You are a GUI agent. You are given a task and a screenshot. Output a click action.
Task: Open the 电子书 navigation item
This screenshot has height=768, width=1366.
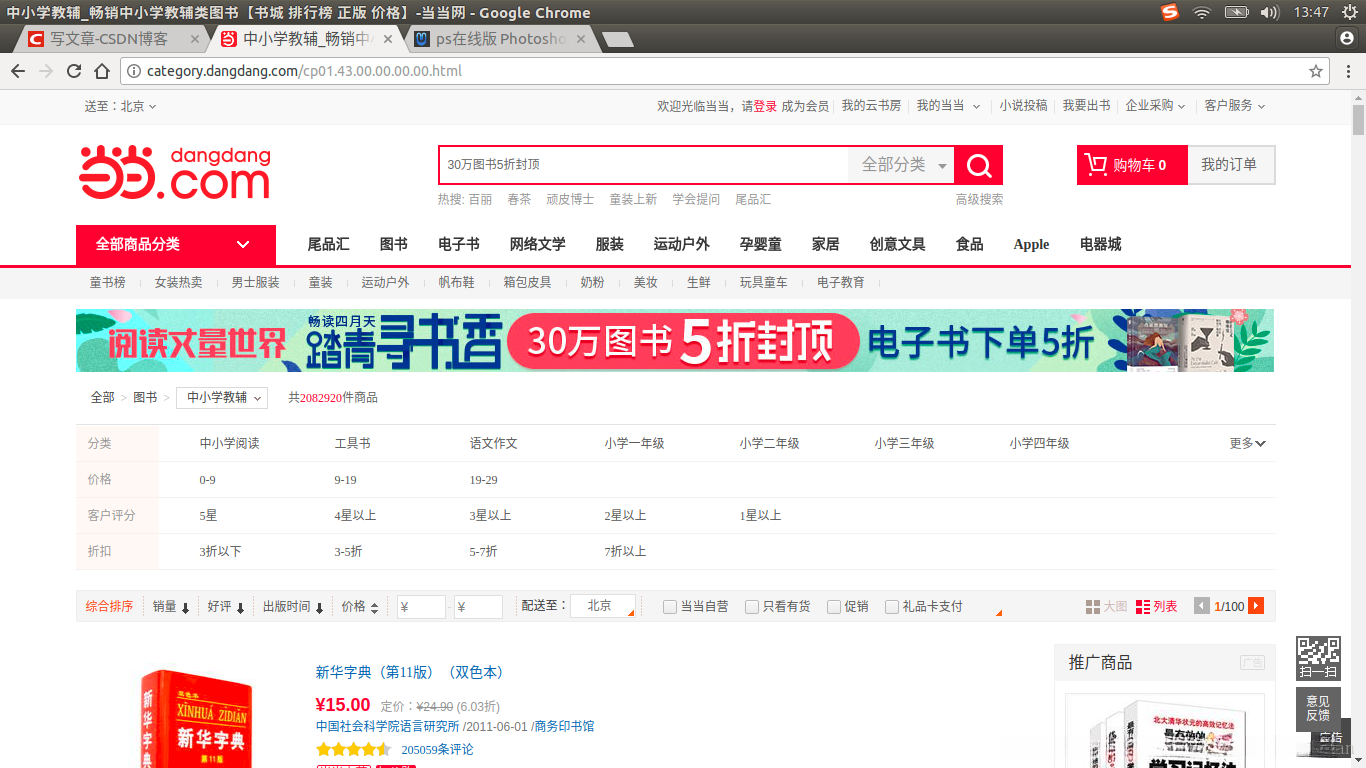[459, 245]
